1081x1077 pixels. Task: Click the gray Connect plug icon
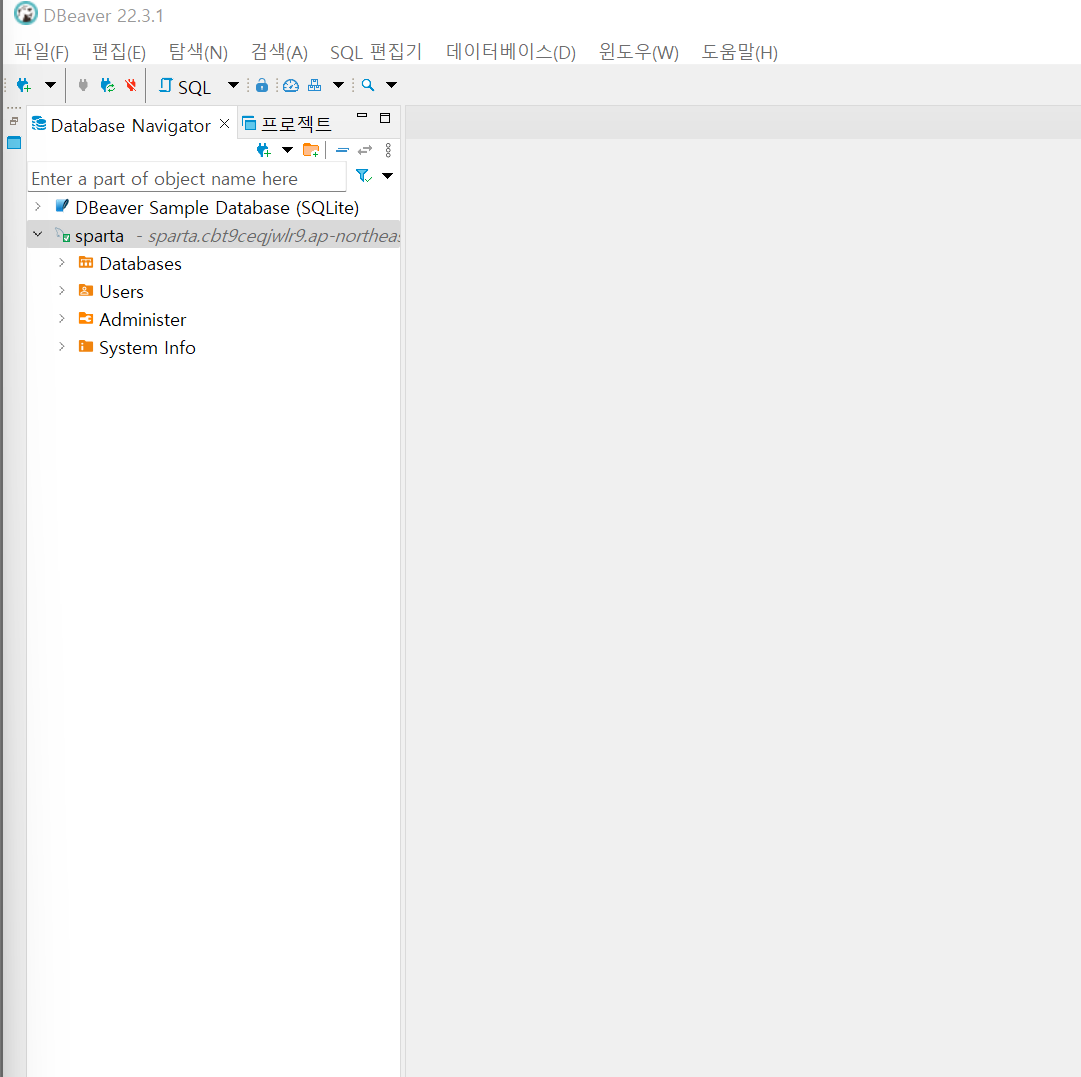83,85
